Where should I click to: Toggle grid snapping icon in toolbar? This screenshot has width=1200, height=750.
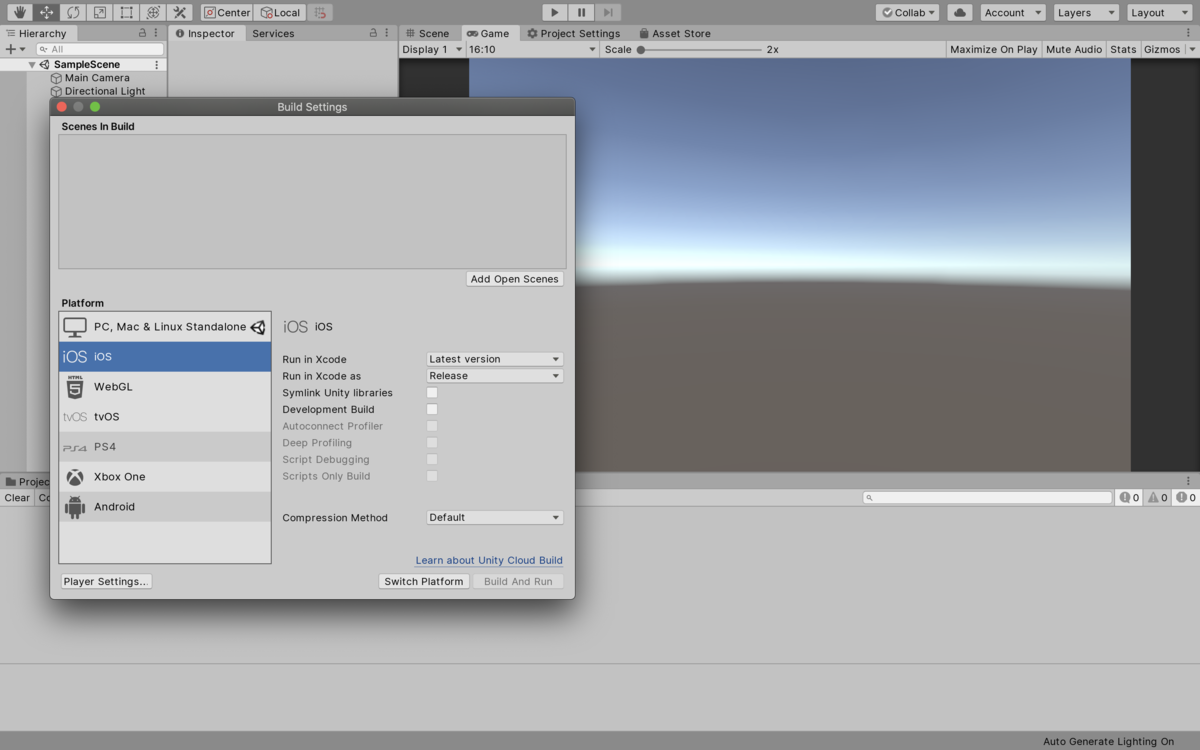coord(320,13)
